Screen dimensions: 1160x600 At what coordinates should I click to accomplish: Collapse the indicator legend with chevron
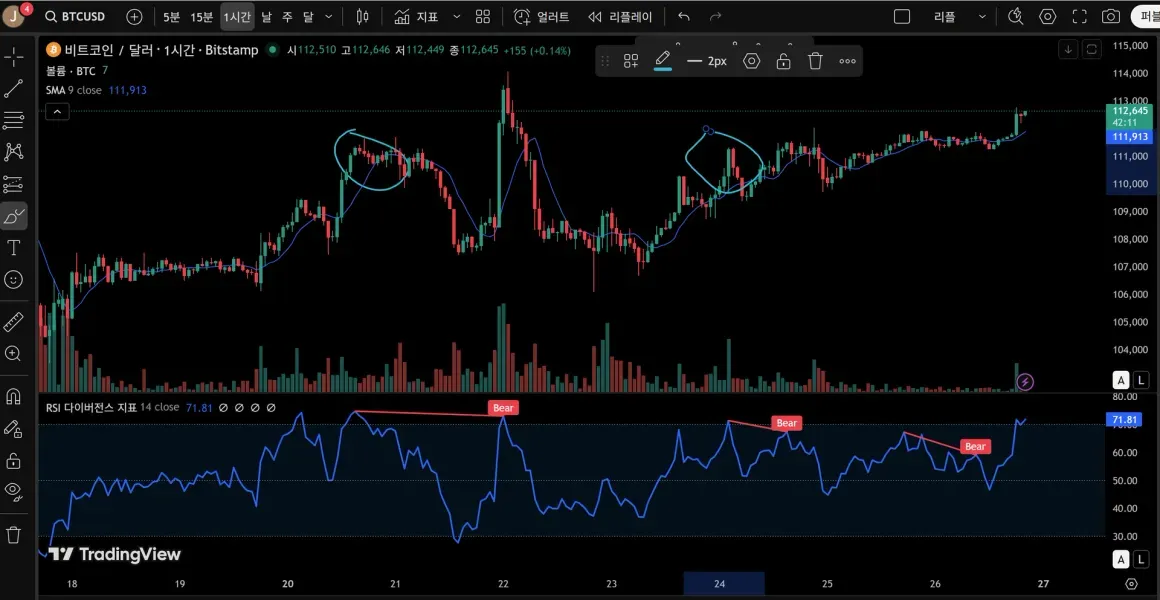(57, 112)
